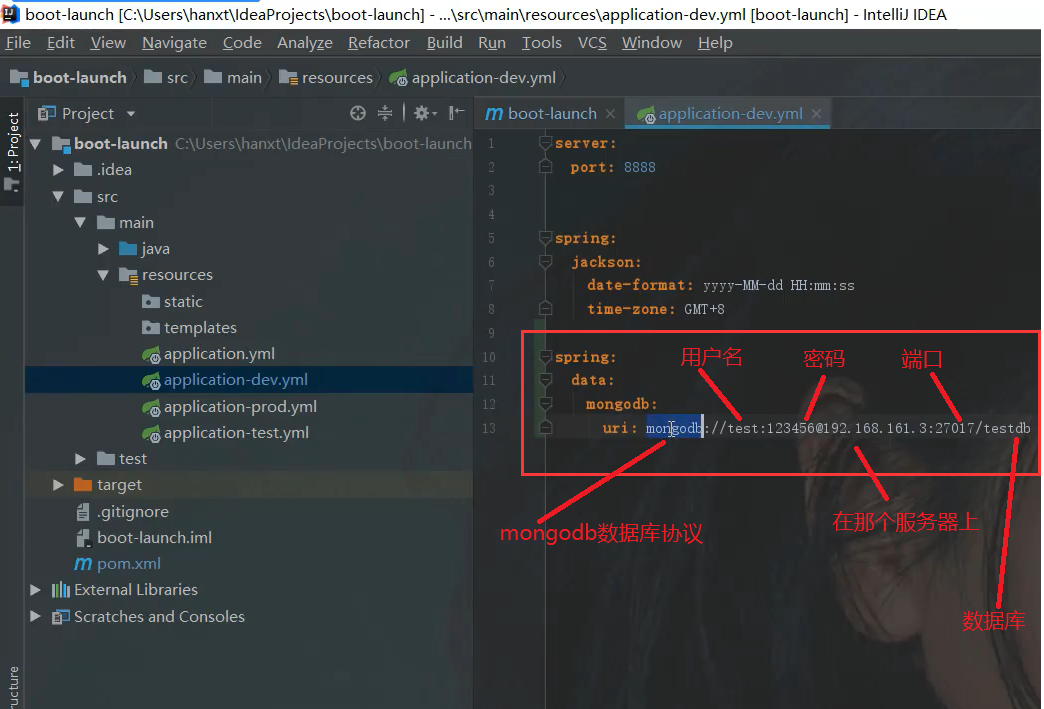Click the application.yml Spring file icon

[x=151, y=354]
